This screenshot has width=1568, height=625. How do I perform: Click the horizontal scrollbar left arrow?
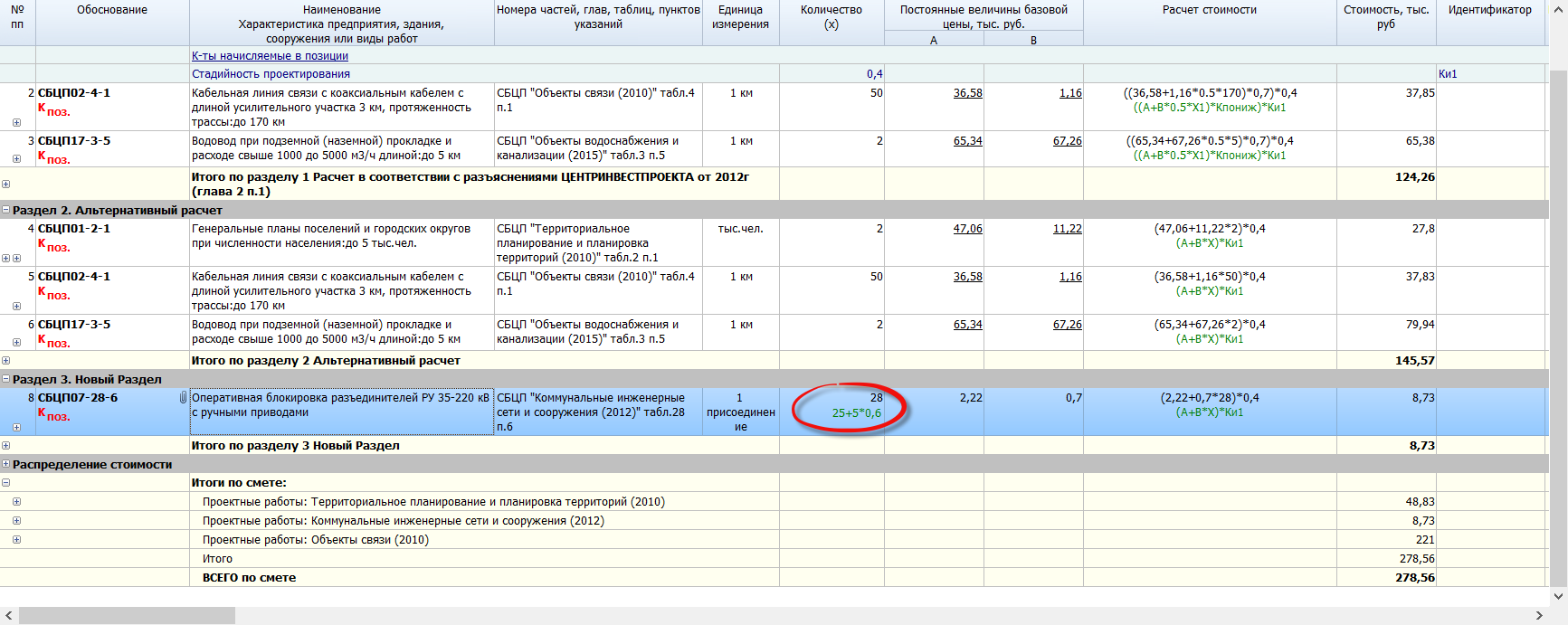(x=8, y=616)
